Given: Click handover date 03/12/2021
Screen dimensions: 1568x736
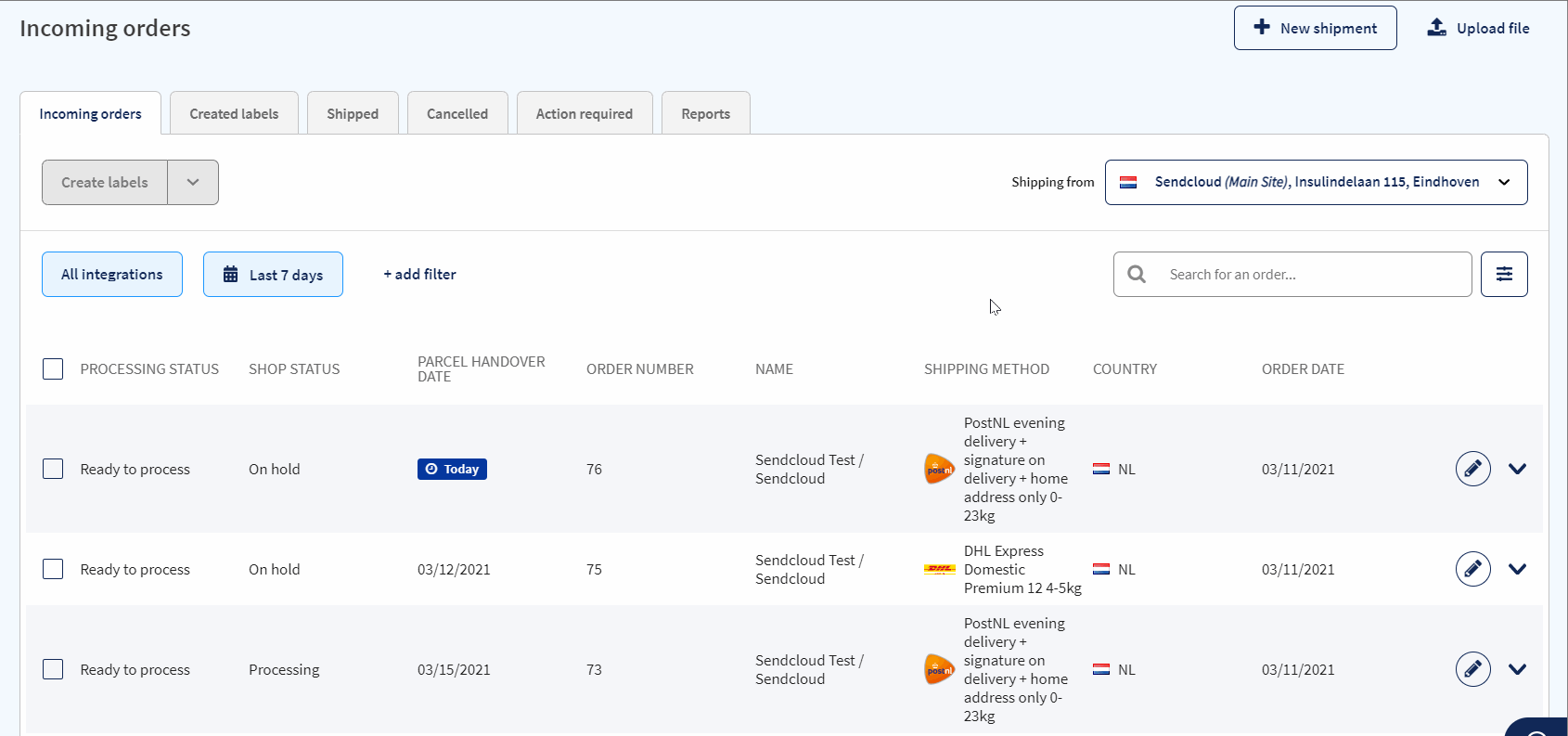Looking at the screenshot, I should click(x=454, y=569).
